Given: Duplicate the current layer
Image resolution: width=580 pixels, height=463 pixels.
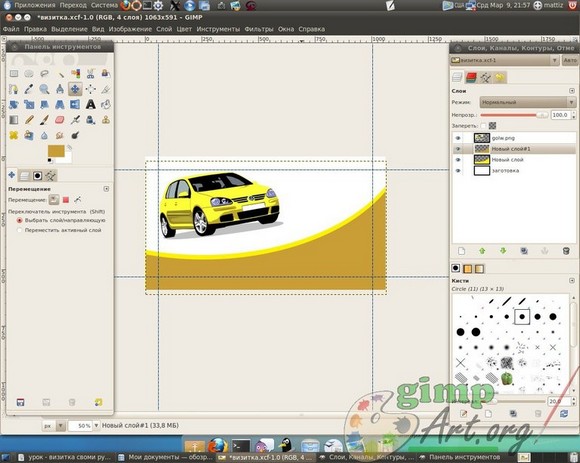Looking at the screenshot, I should [524, 251].
